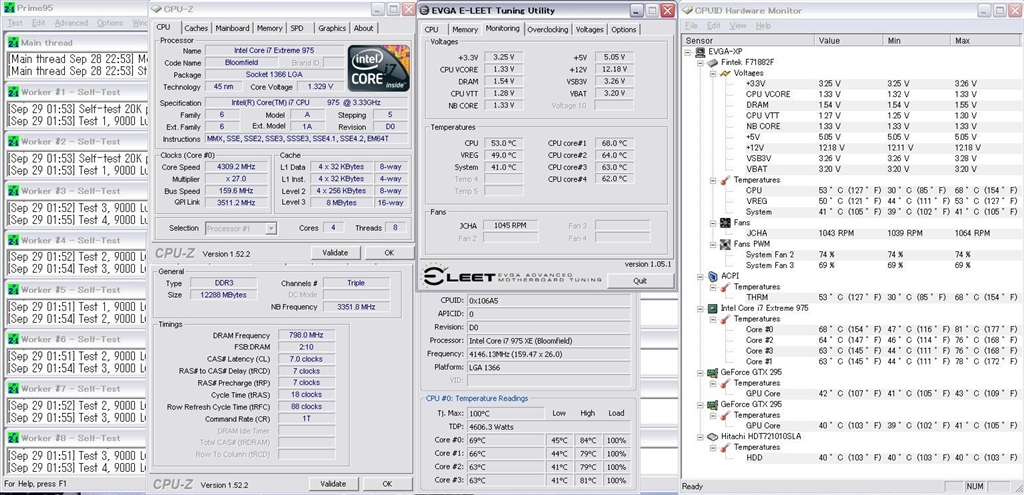Click the Hitachi hard drive icon
The image size is (1024, 495).
(713, 436)
